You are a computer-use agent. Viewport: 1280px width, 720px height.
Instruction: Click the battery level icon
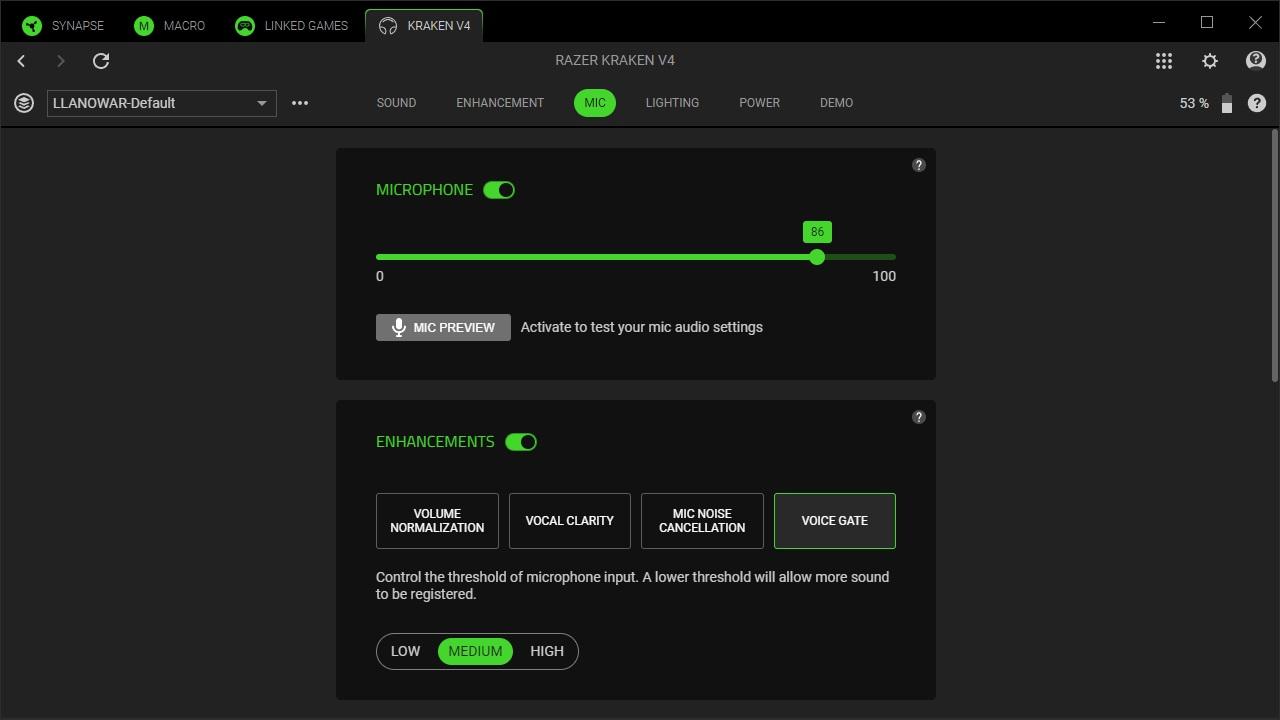click(1227, 103)
